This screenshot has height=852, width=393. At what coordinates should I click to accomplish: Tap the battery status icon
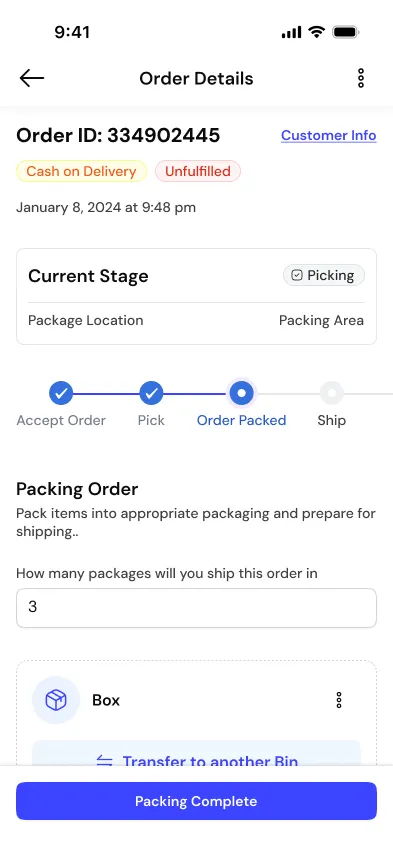346,32
